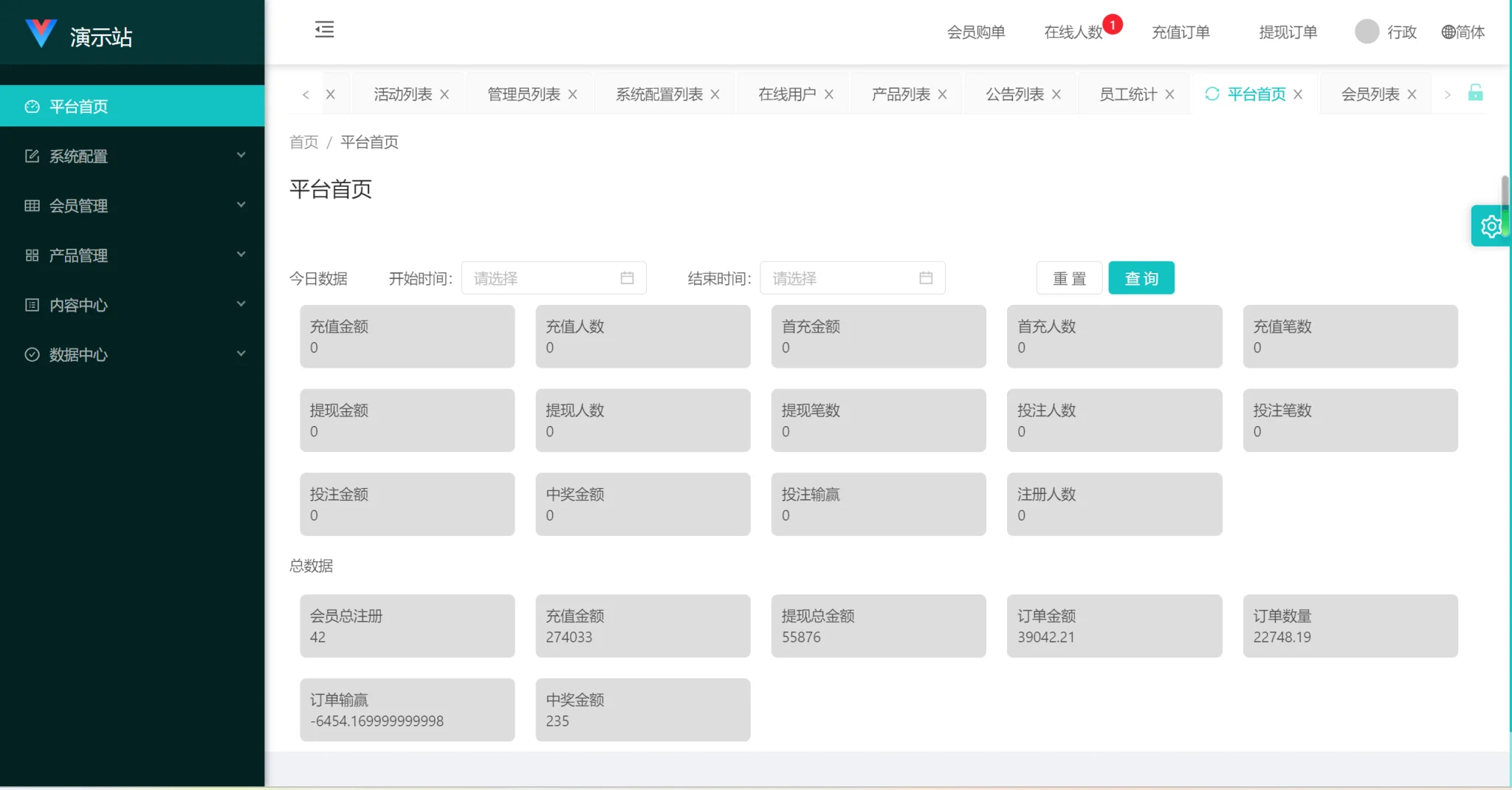Click the 数据中心 data center sidebar icon

pyautogui.click(x=32, y=354)
